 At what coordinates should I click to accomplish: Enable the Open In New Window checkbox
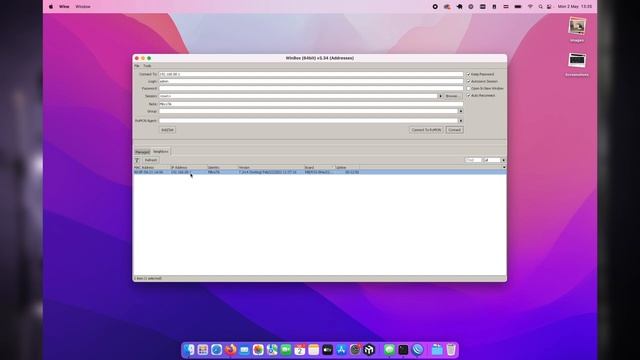click(x=469, y=88)
